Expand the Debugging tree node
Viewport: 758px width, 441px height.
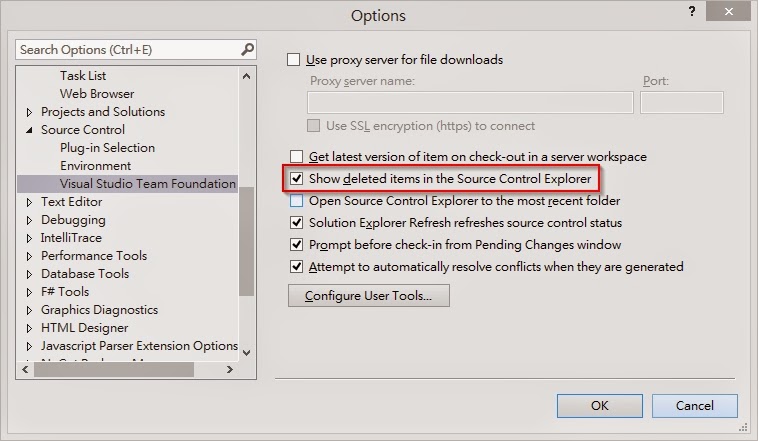pyautogui.click(x=29, y=220)
